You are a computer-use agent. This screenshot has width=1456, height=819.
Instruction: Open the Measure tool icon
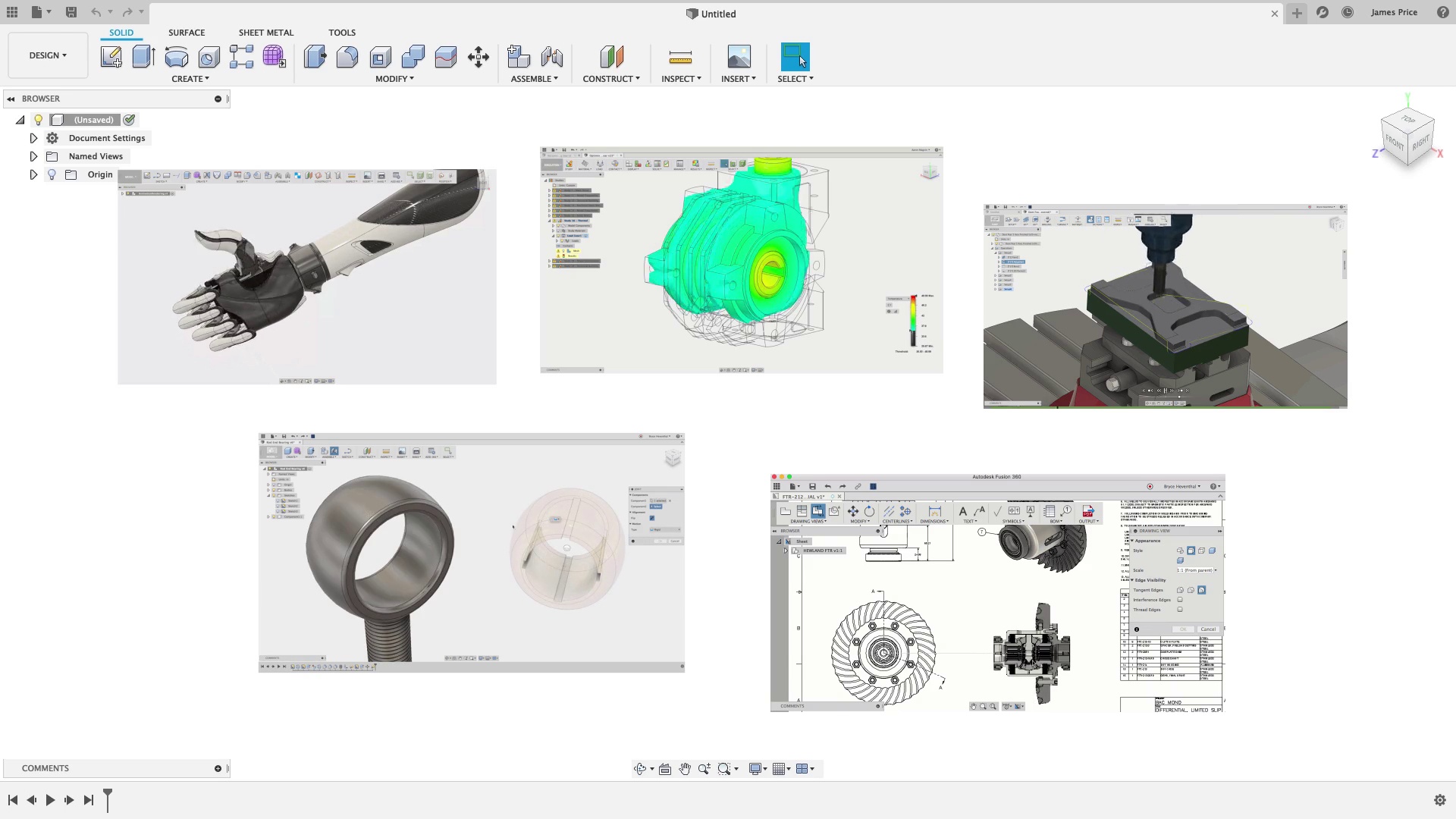[680, 57]
